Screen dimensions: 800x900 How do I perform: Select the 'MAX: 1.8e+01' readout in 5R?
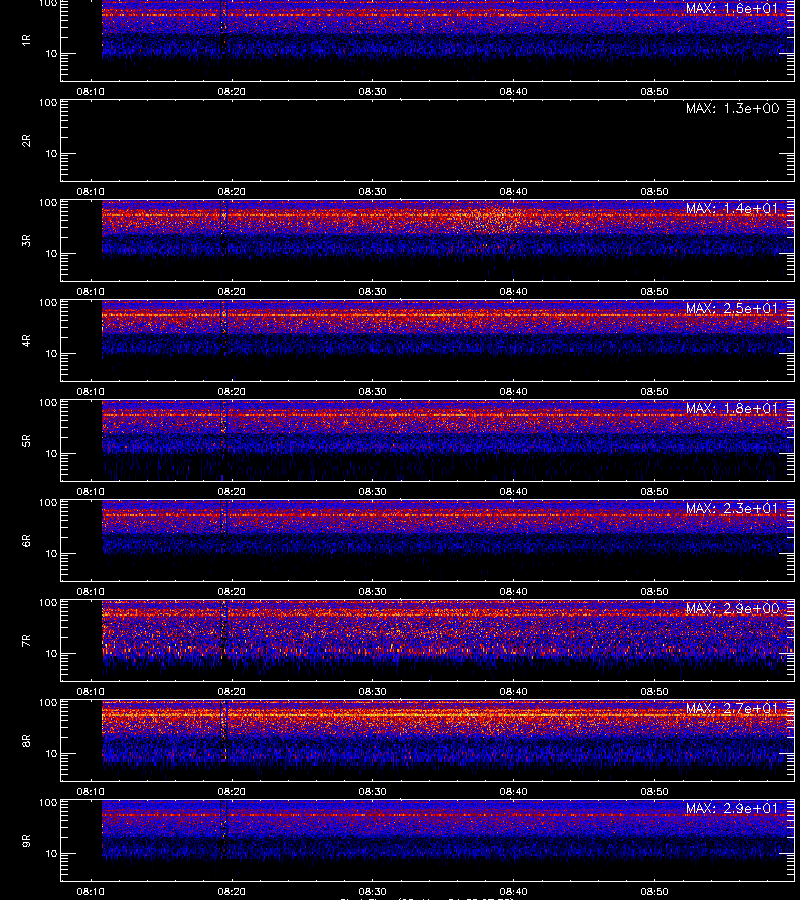tap(732, 409)
